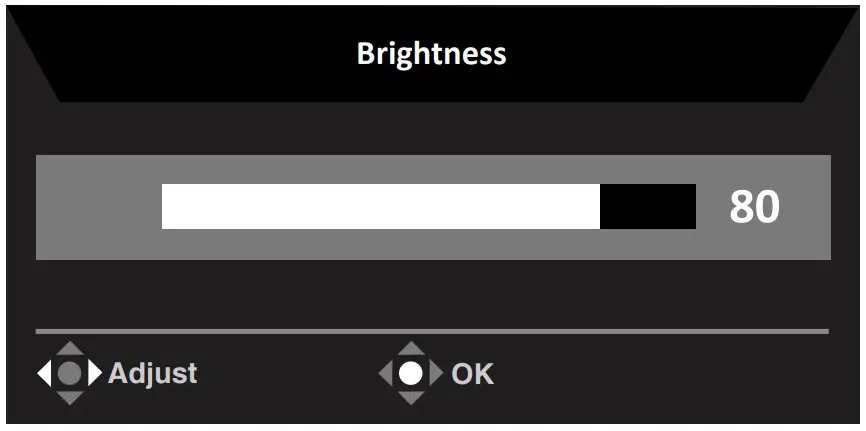Click the brightness value 80

754,207
